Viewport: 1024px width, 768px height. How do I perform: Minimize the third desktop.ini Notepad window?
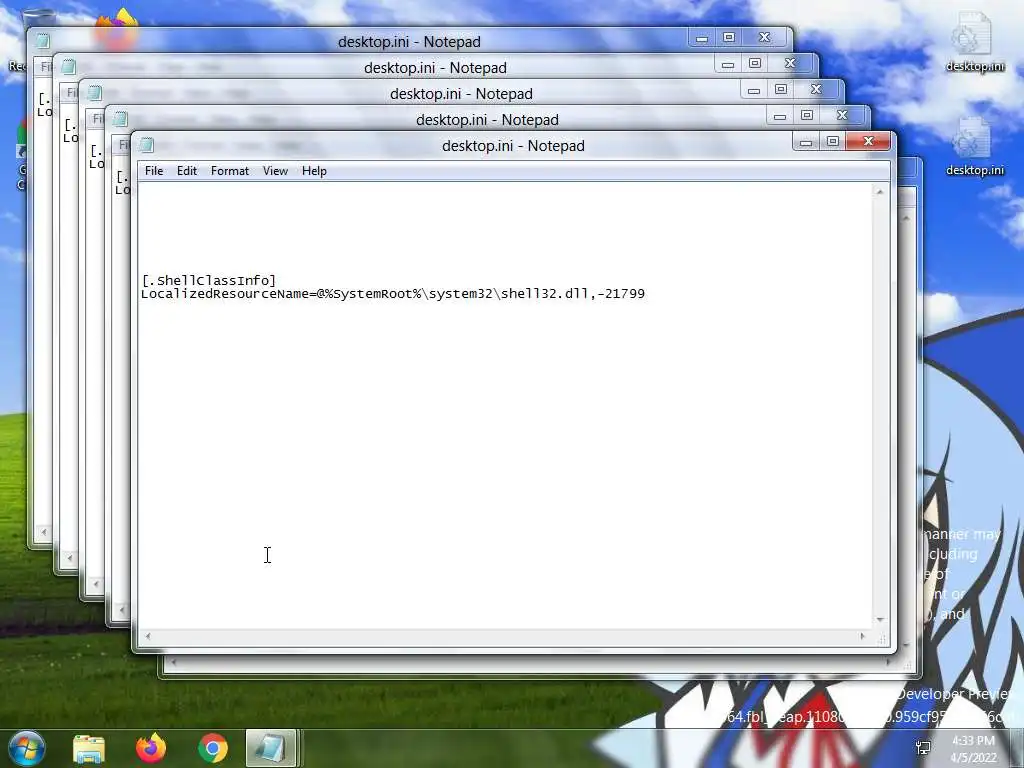tap(754, 90)
